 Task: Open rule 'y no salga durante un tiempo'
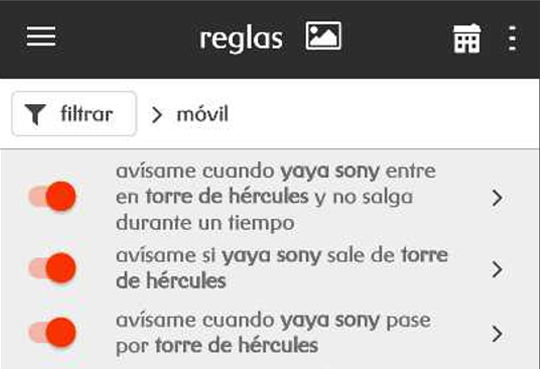[x=276, y=197]
